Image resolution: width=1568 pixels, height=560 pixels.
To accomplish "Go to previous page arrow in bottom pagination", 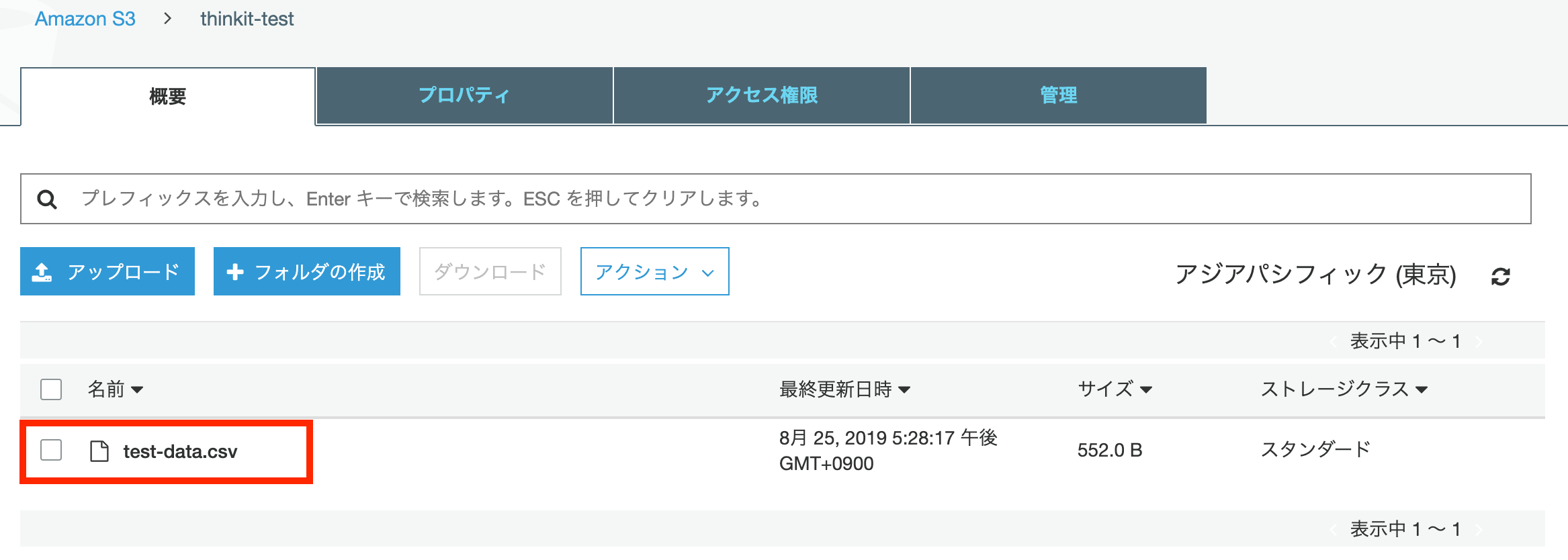I will pos(1332,530).
